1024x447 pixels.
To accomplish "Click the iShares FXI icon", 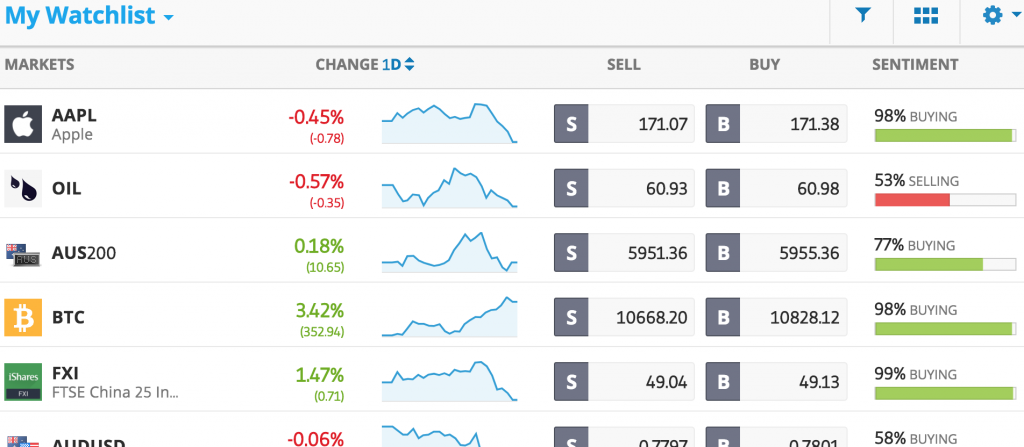I will click(24, 382).
